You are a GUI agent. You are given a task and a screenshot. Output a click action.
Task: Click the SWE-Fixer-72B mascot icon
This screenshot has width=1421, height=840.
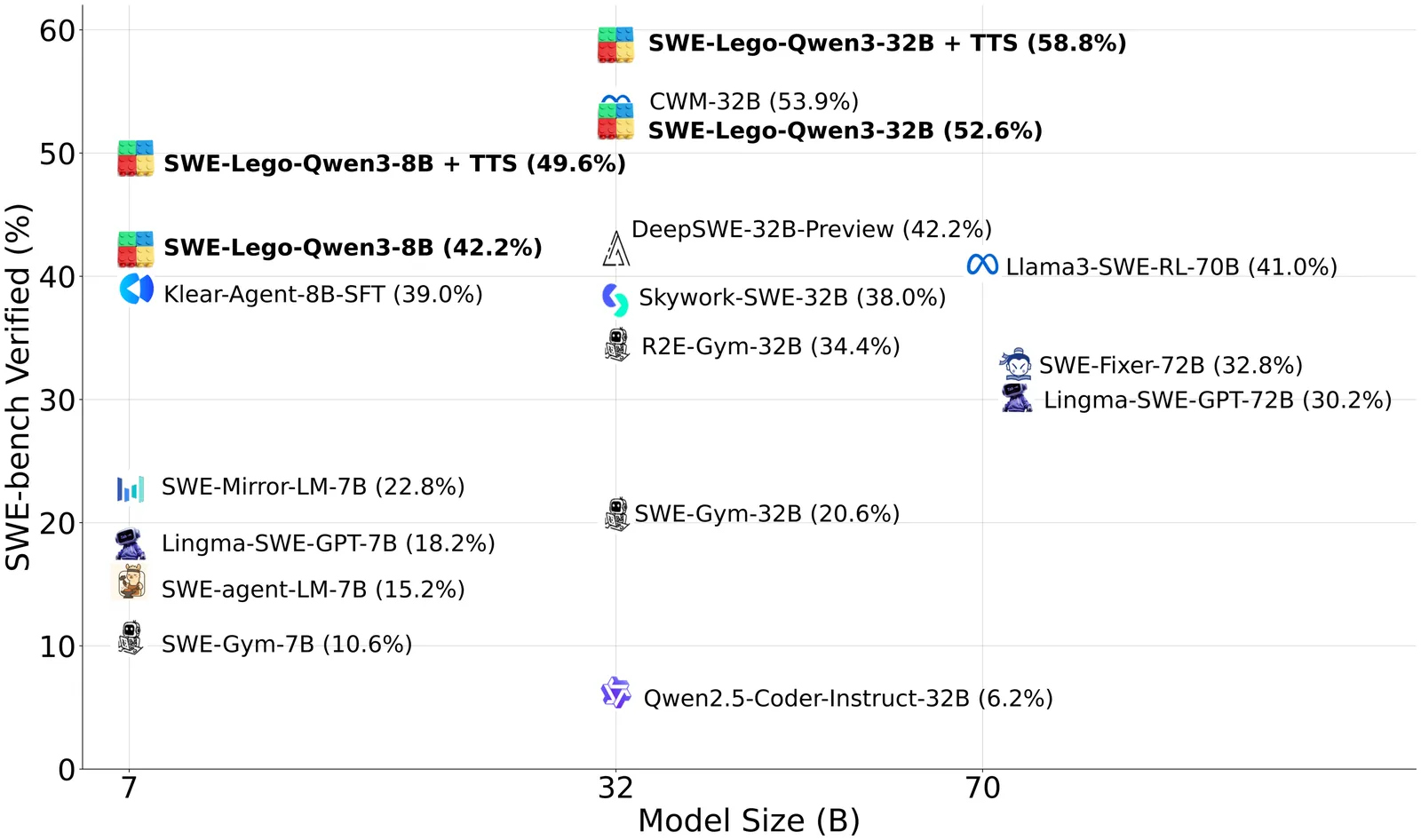1016,364
